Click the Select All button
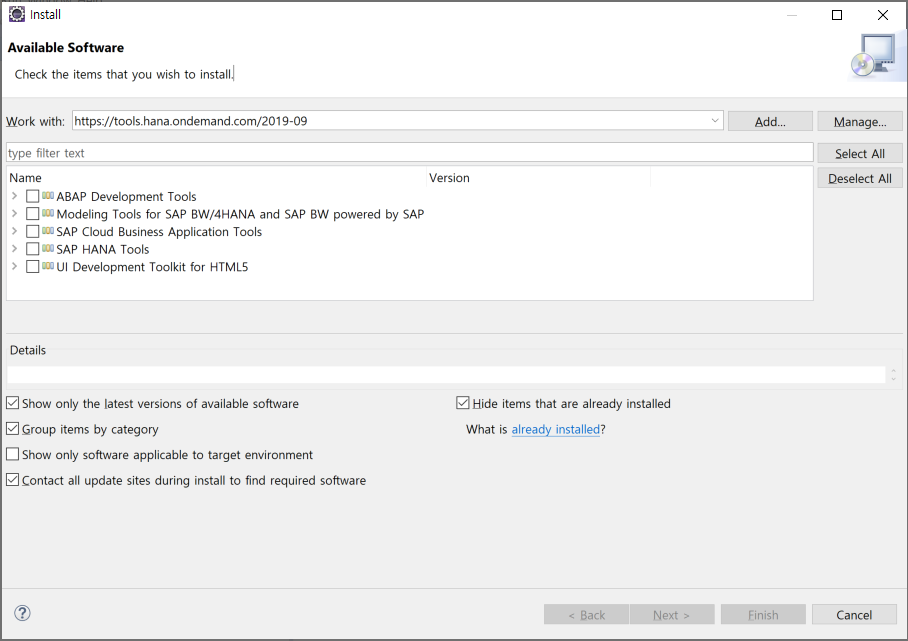908x641 pixels. pos(860,153)
